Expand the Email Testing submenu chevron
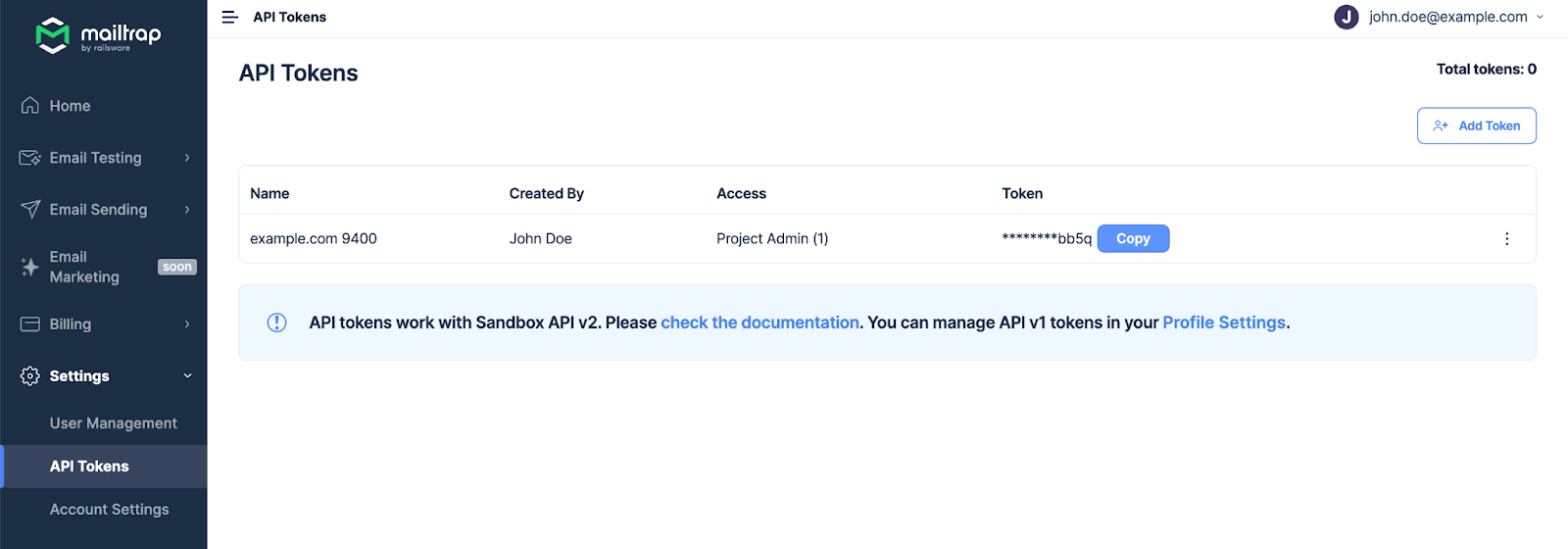The height and width of the screenshot is (549, 1568). 187,158
